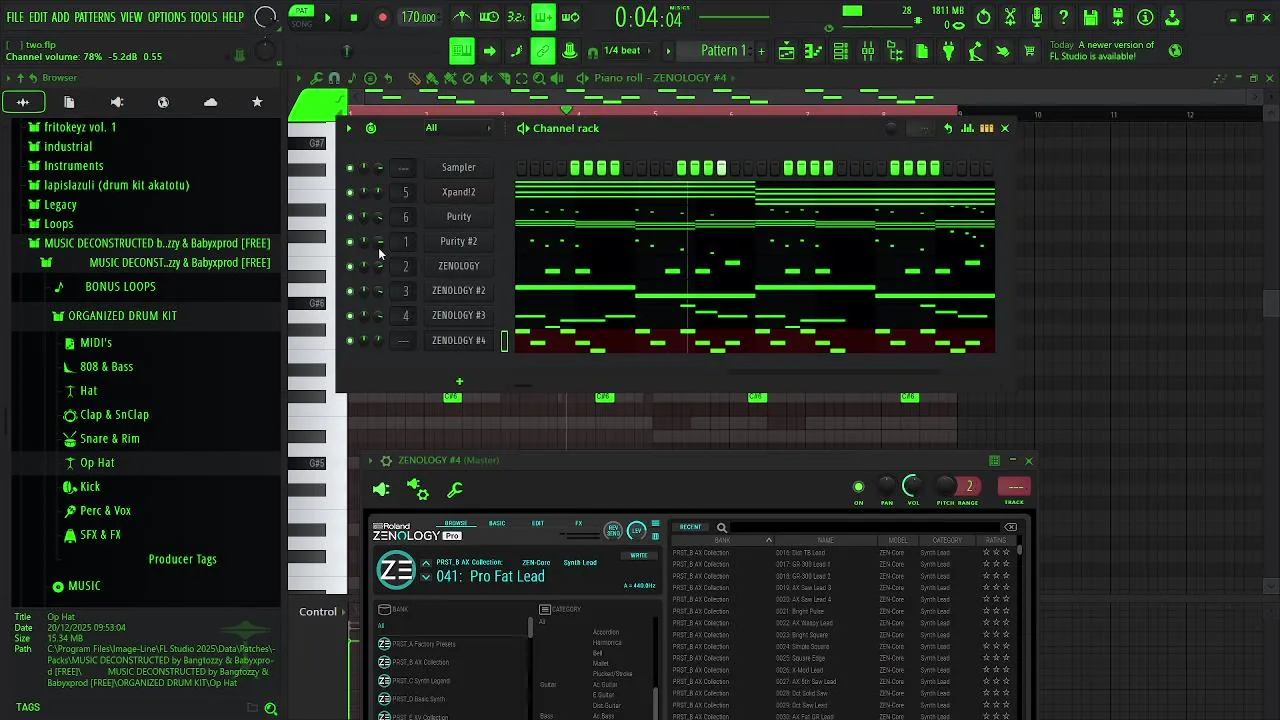Click ZENOLOGY next preset down arrow
The image size is (1280, 720).
(426, 578)
